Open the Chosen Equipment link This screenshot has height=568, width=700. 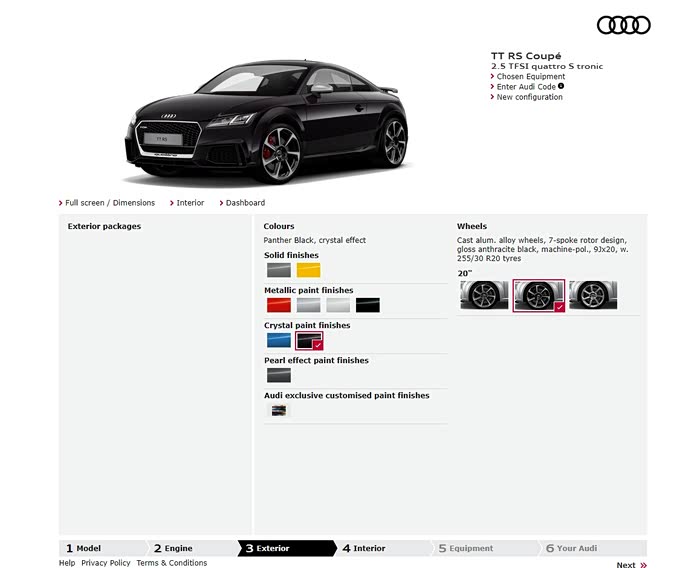click(x=530, y=76)
